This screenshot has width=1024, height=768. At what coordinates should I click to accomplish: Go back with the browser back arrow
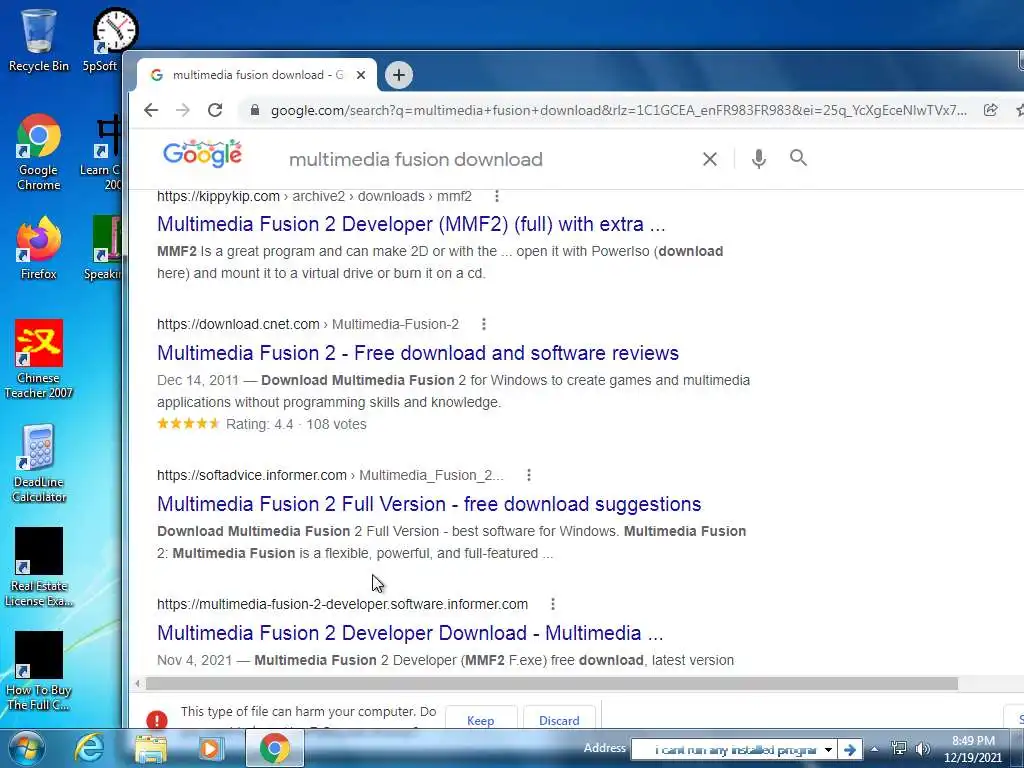tap(151, 110)
